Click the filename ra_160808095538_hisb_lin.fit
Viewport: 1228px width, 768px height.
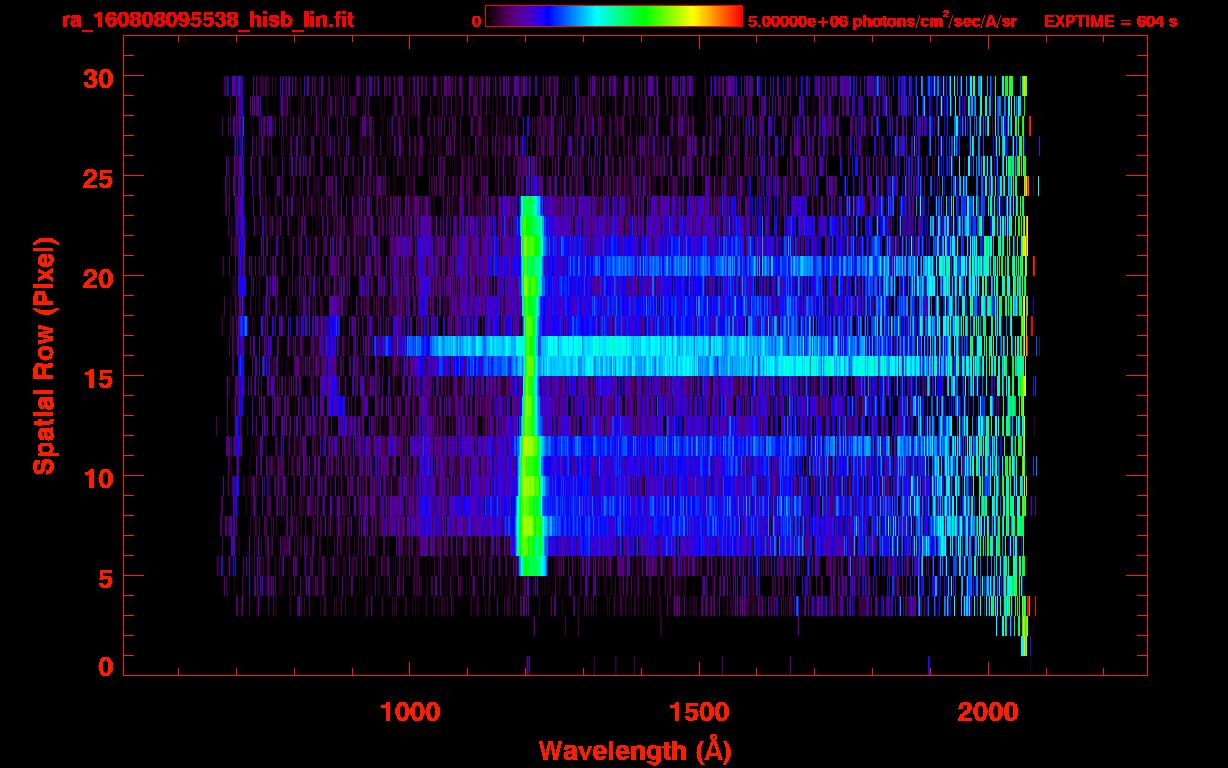point(207,19)
